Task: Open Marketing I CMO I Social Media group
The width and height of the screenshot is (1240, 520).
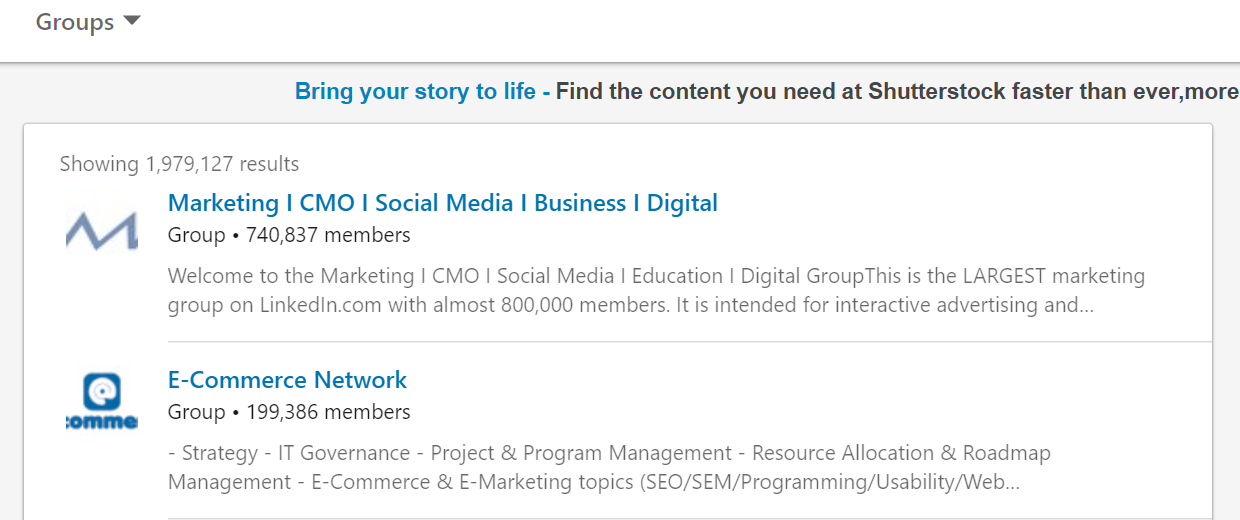Action: 442,203
